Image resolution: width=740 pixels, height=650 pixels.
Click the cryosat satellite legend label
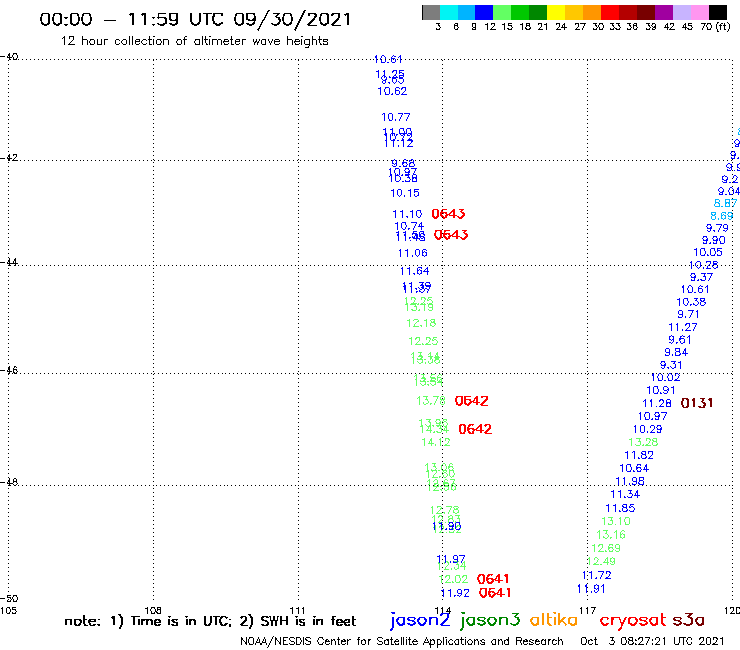click(633, 620)
